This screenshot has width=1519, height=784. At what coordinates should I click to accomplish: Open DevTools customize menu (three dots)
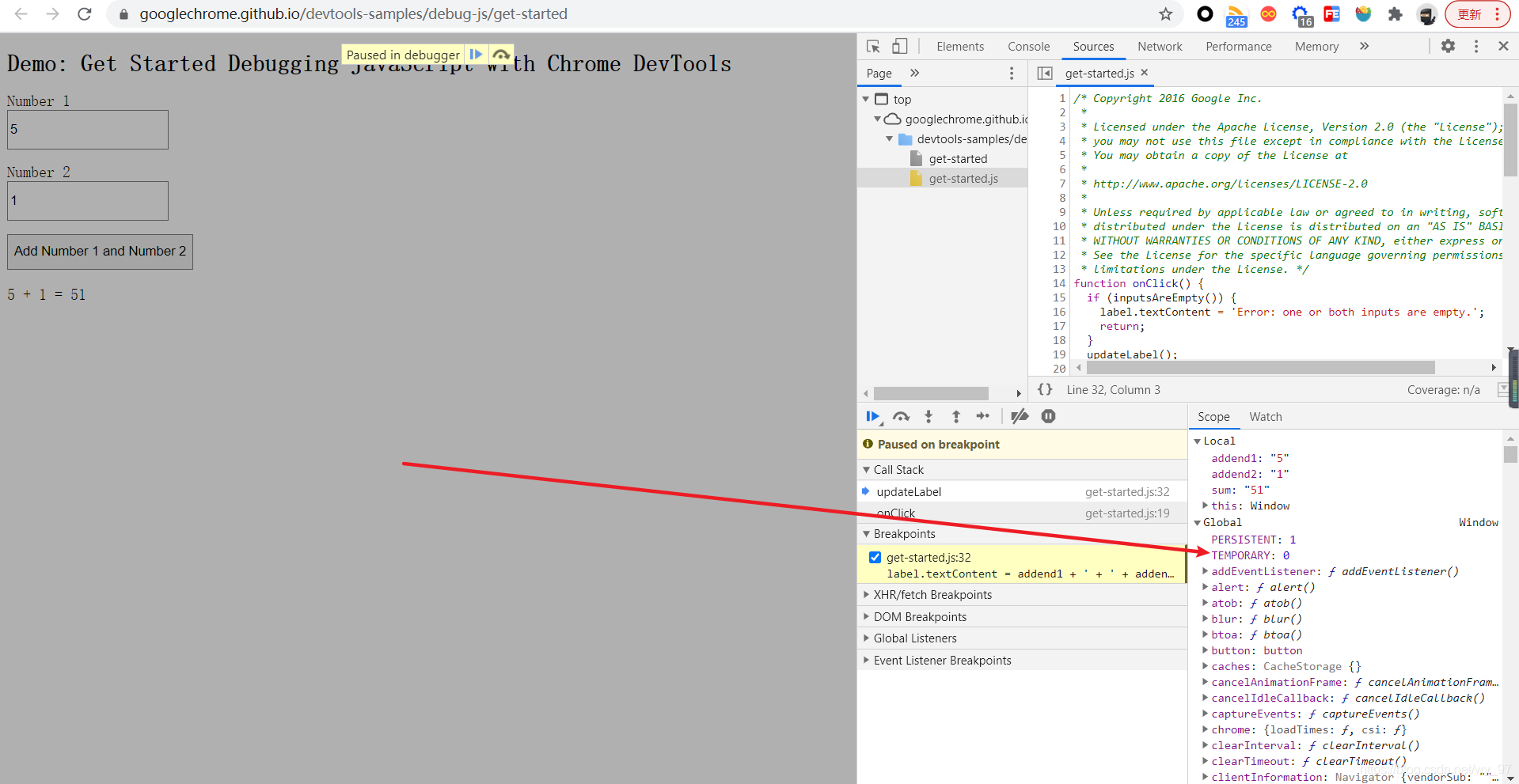1476,47
